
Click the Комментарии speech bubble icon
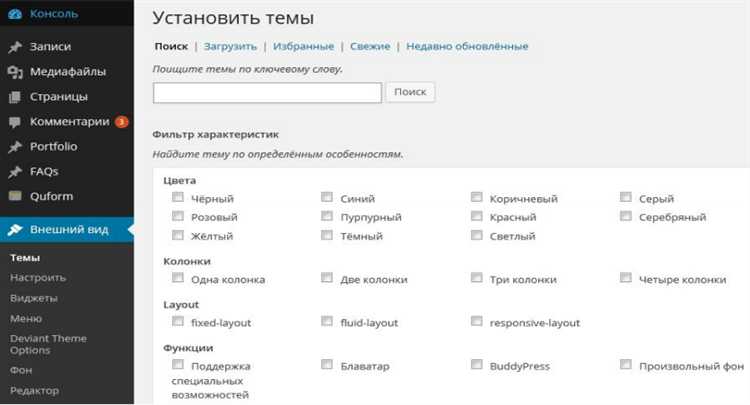14,122
